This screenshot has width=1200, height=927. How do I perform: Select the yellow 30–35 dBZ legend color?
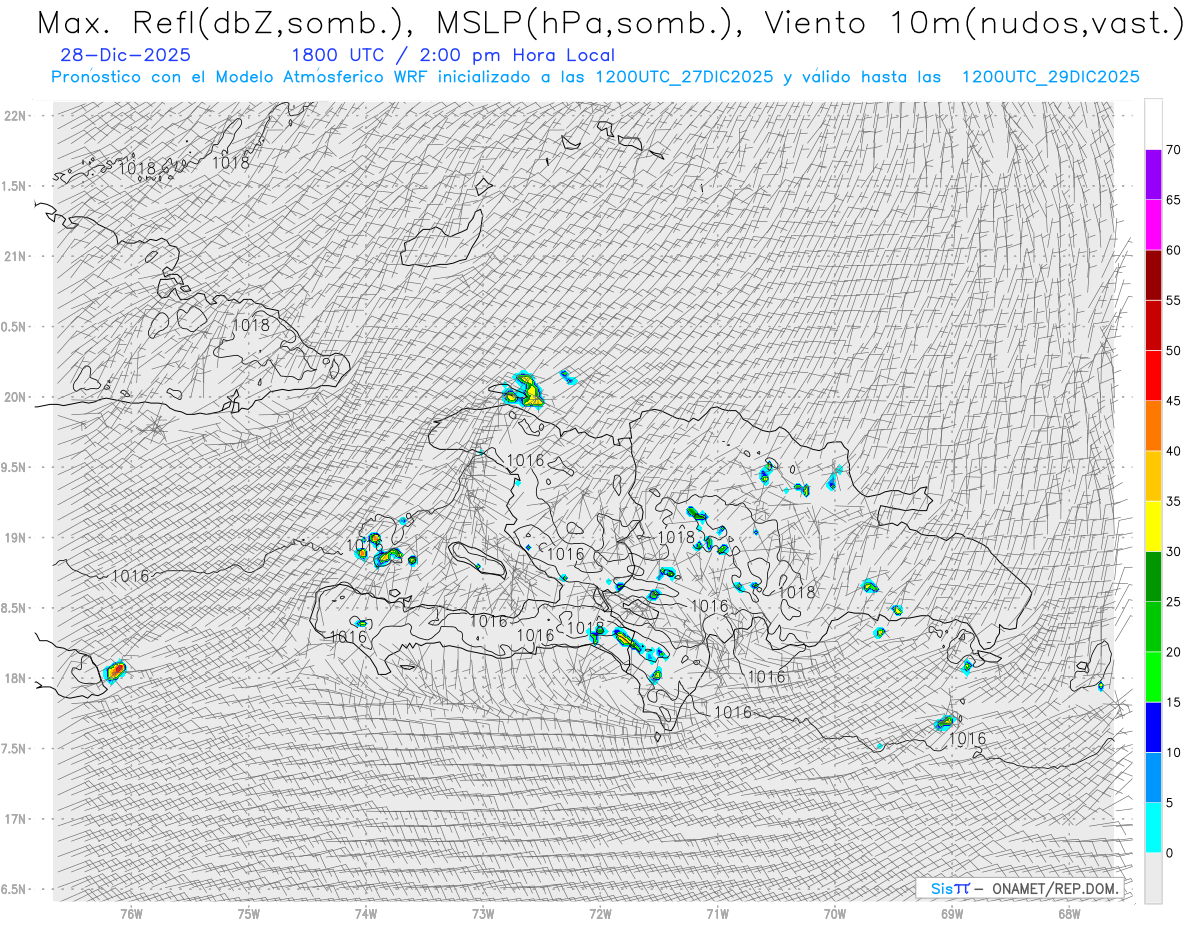(1153, 526)
